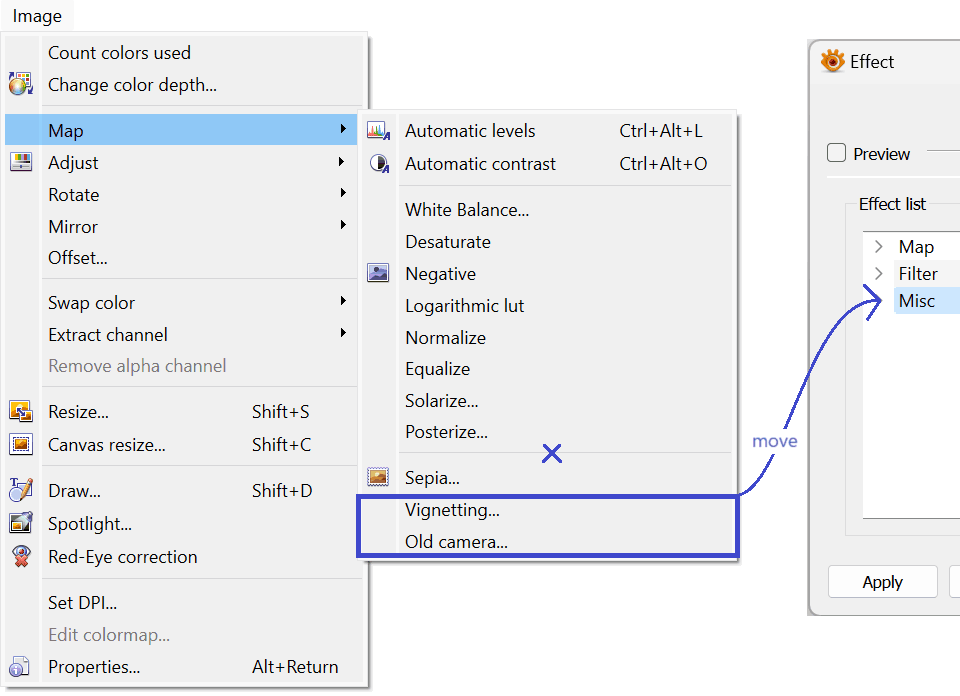Screen dimensions: 960x696
Task: Click the Automatic levels histogram icon
Action: pyautogui.click(x=378, y=130)
